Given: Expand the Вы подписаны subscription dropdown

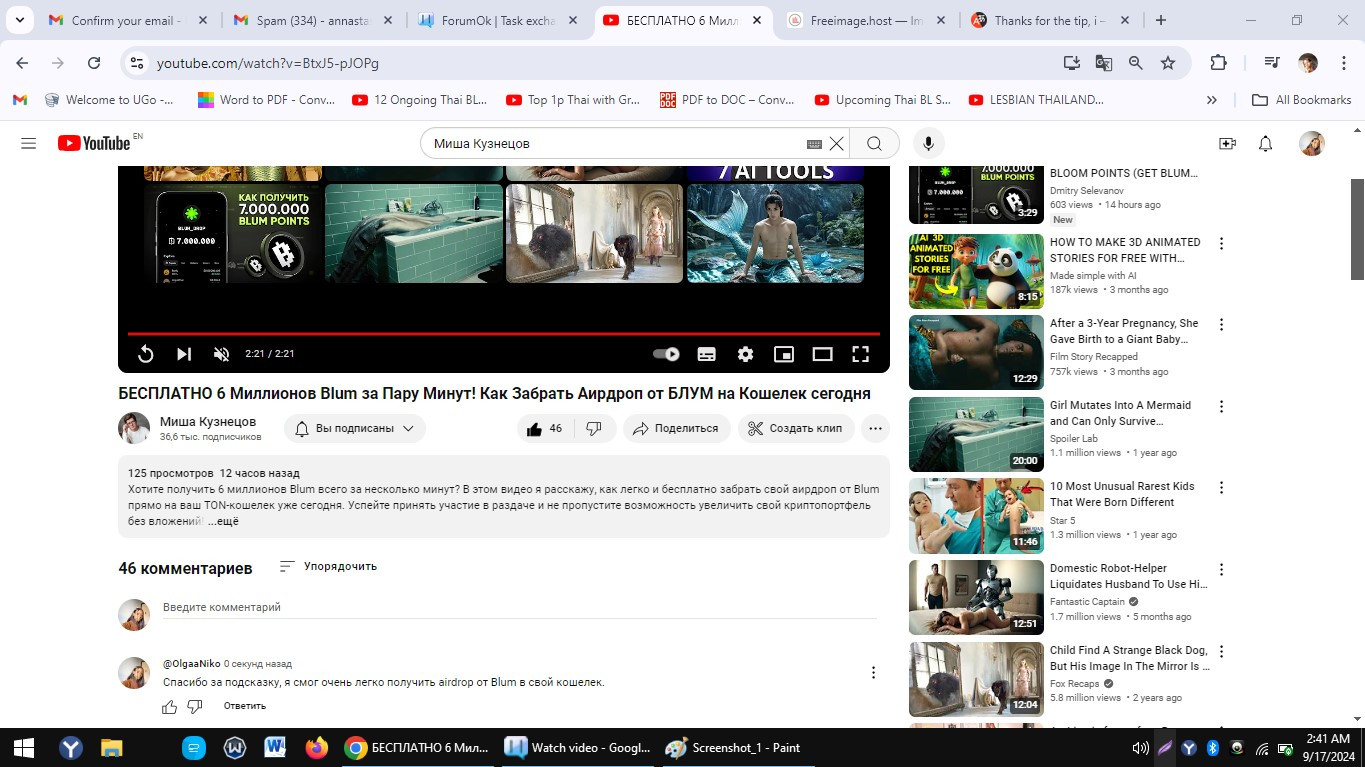Looking at the screenshot, I should pyautogui.click(x=355, y=428).
